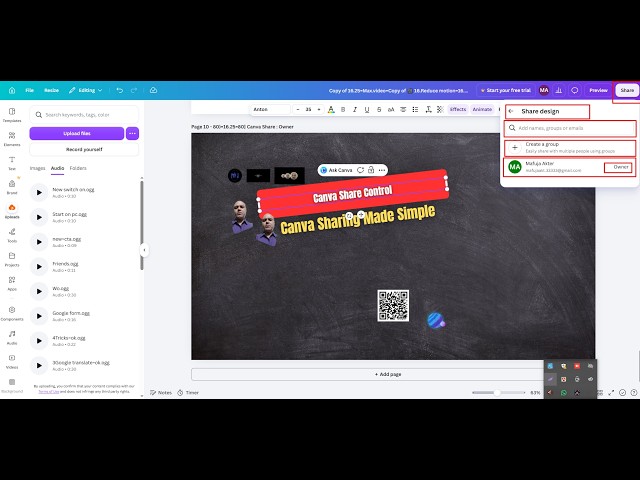Open more options on floating toolbar

pos(382,170)
